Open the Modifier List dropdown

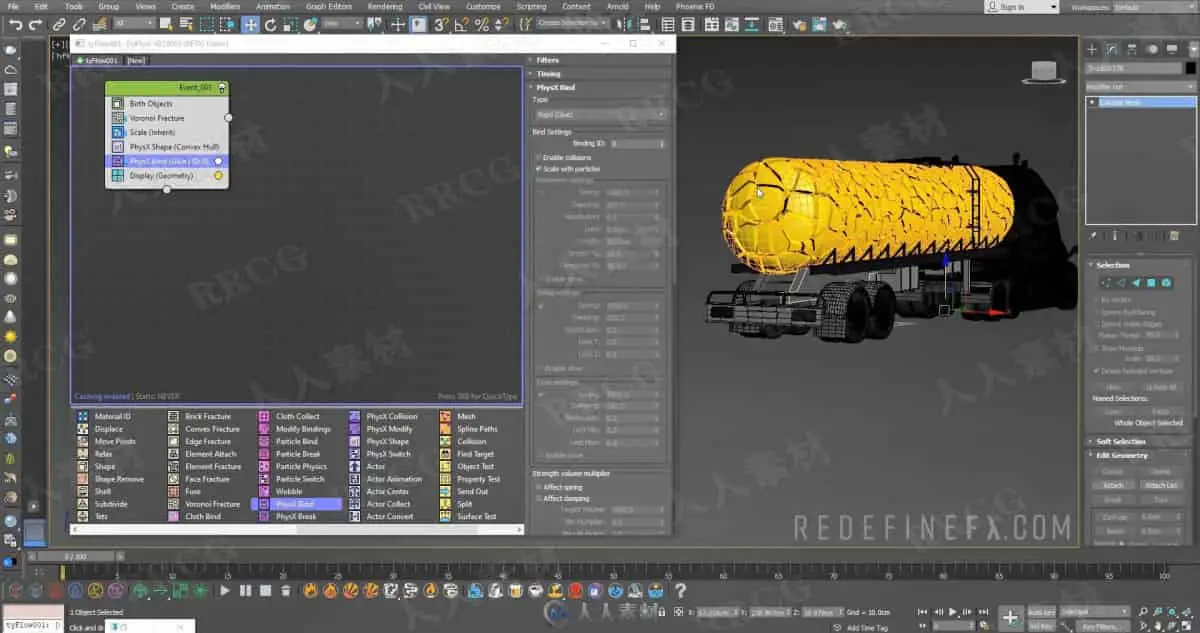click(1141, 87)
